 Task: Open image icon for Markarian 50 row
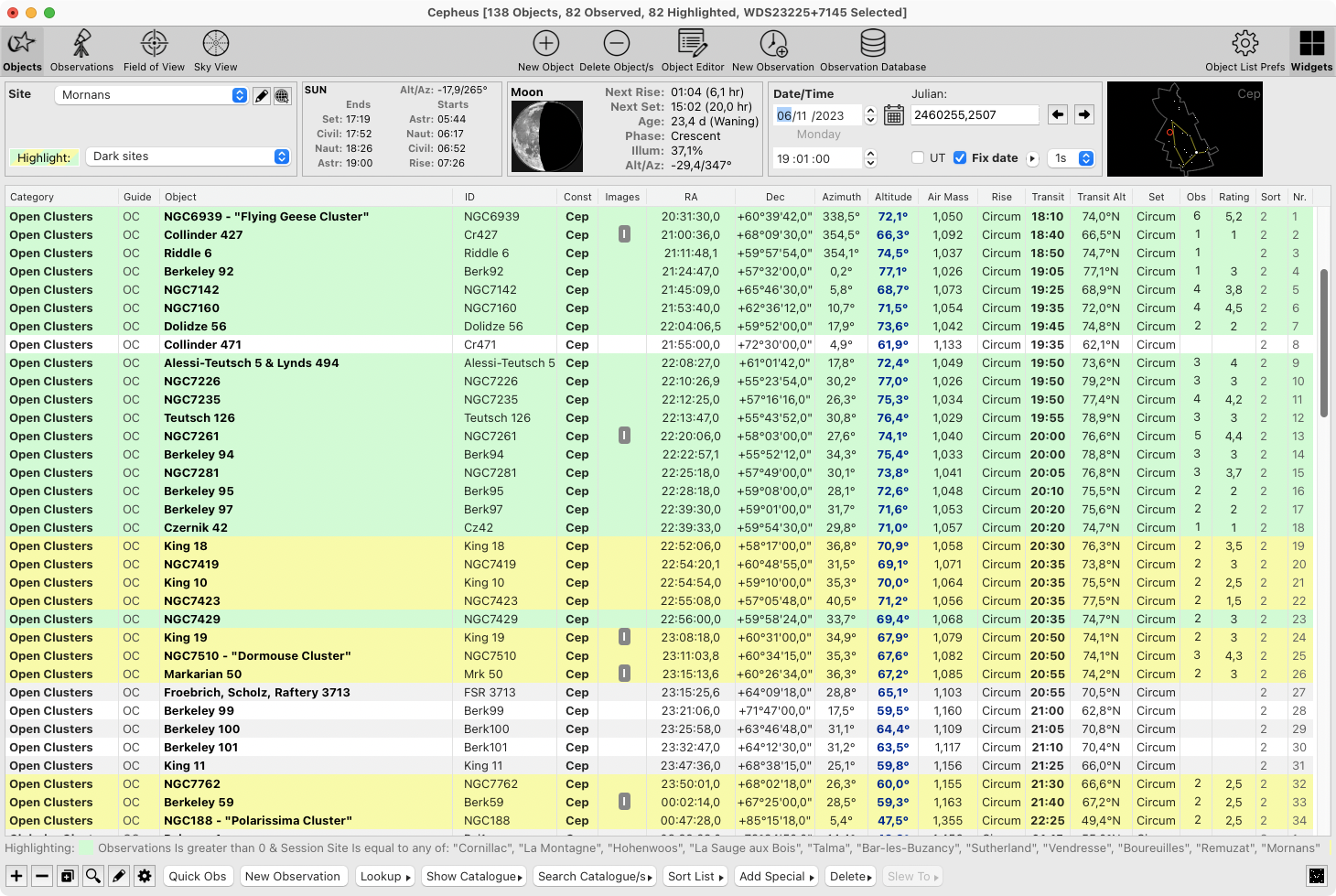[x=624, y=674]
